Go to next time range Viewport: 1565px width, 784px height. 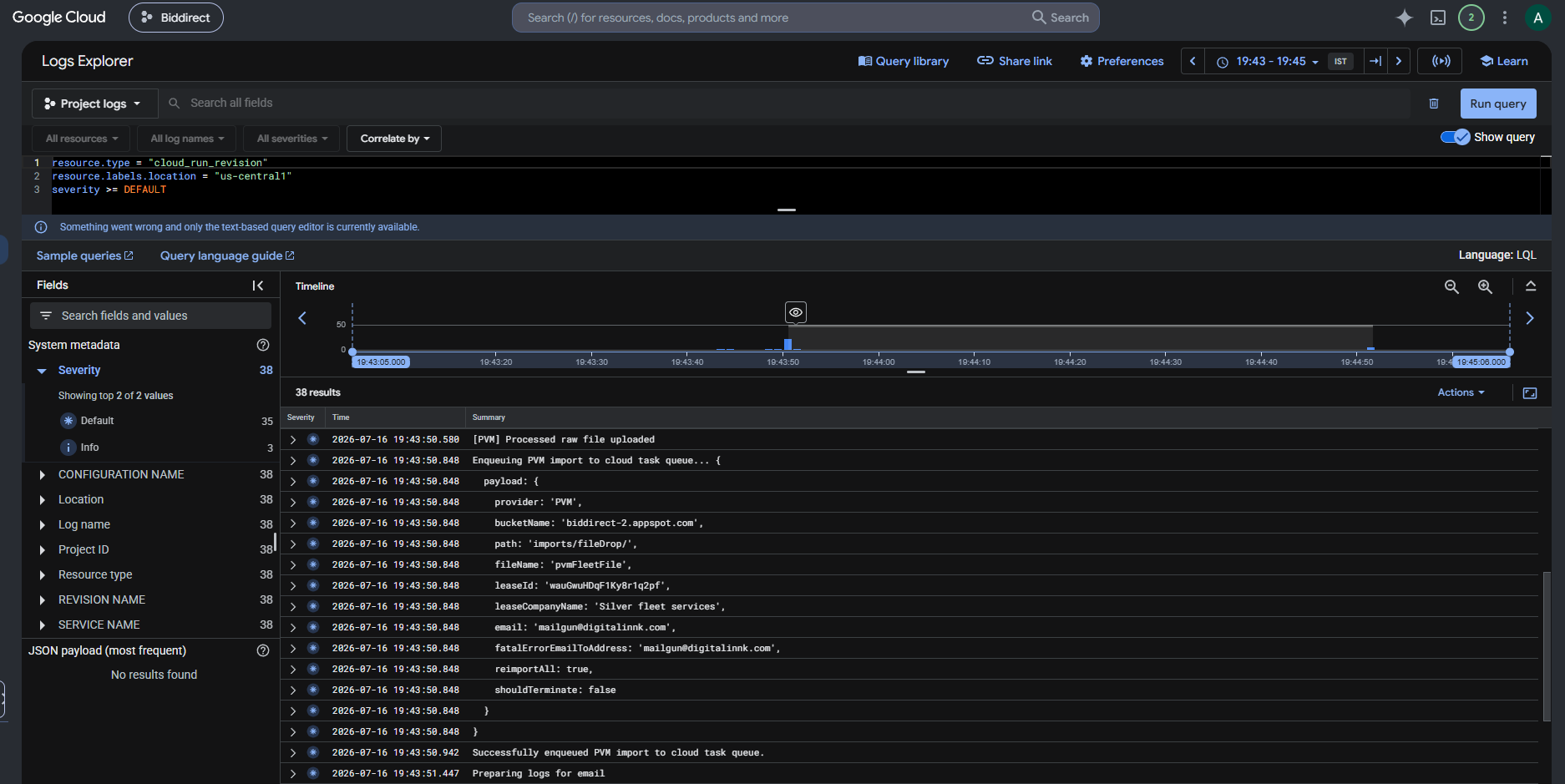pos(1399,61)
